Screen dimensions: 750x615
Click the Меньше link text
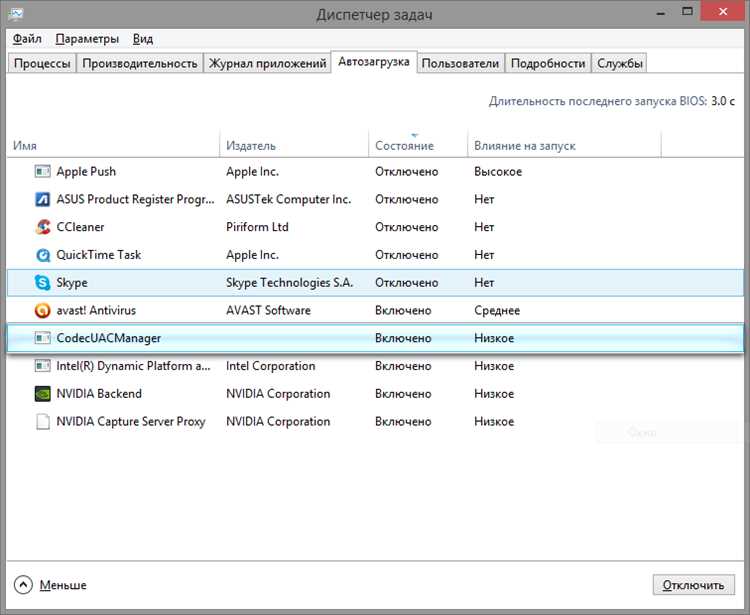pos(63,585)
